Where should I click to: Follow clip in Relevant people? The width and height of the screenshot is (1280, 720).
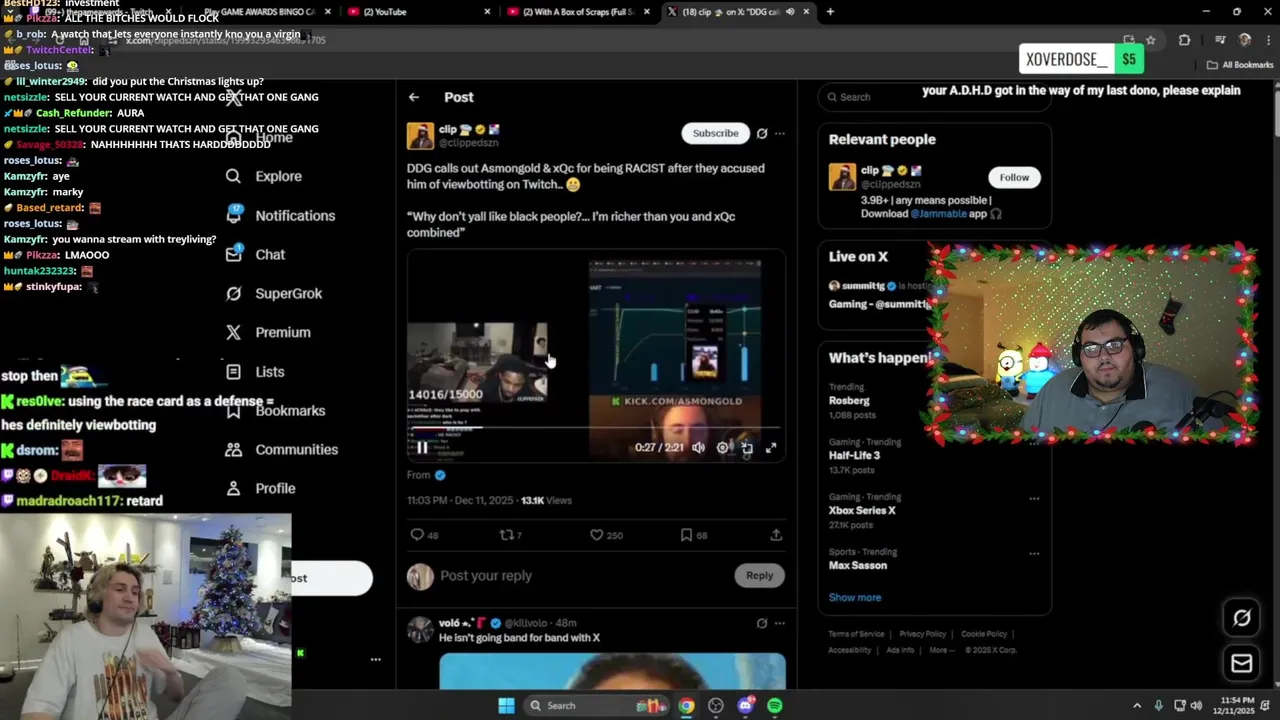click(x=1014, y=177)
